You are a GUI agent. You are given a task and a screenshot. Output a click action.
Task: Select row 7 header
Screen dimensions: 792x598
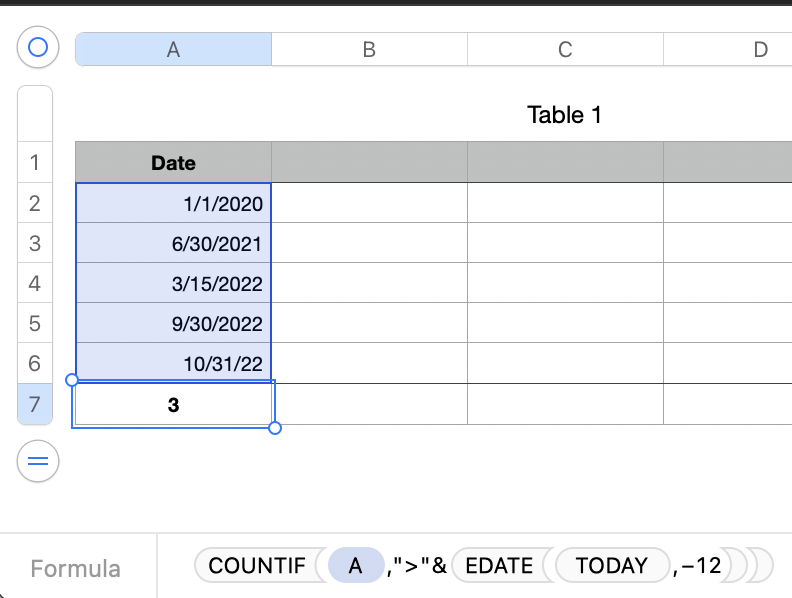35,405
